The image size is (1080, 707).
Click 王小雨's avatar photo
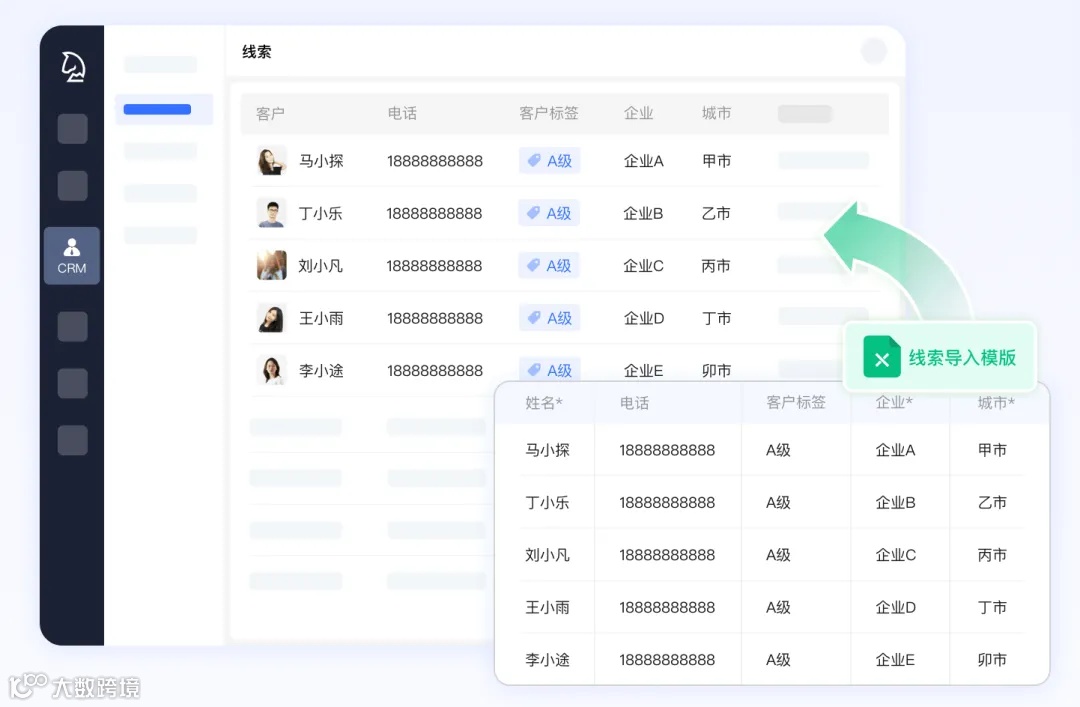(x=271, y=318)
